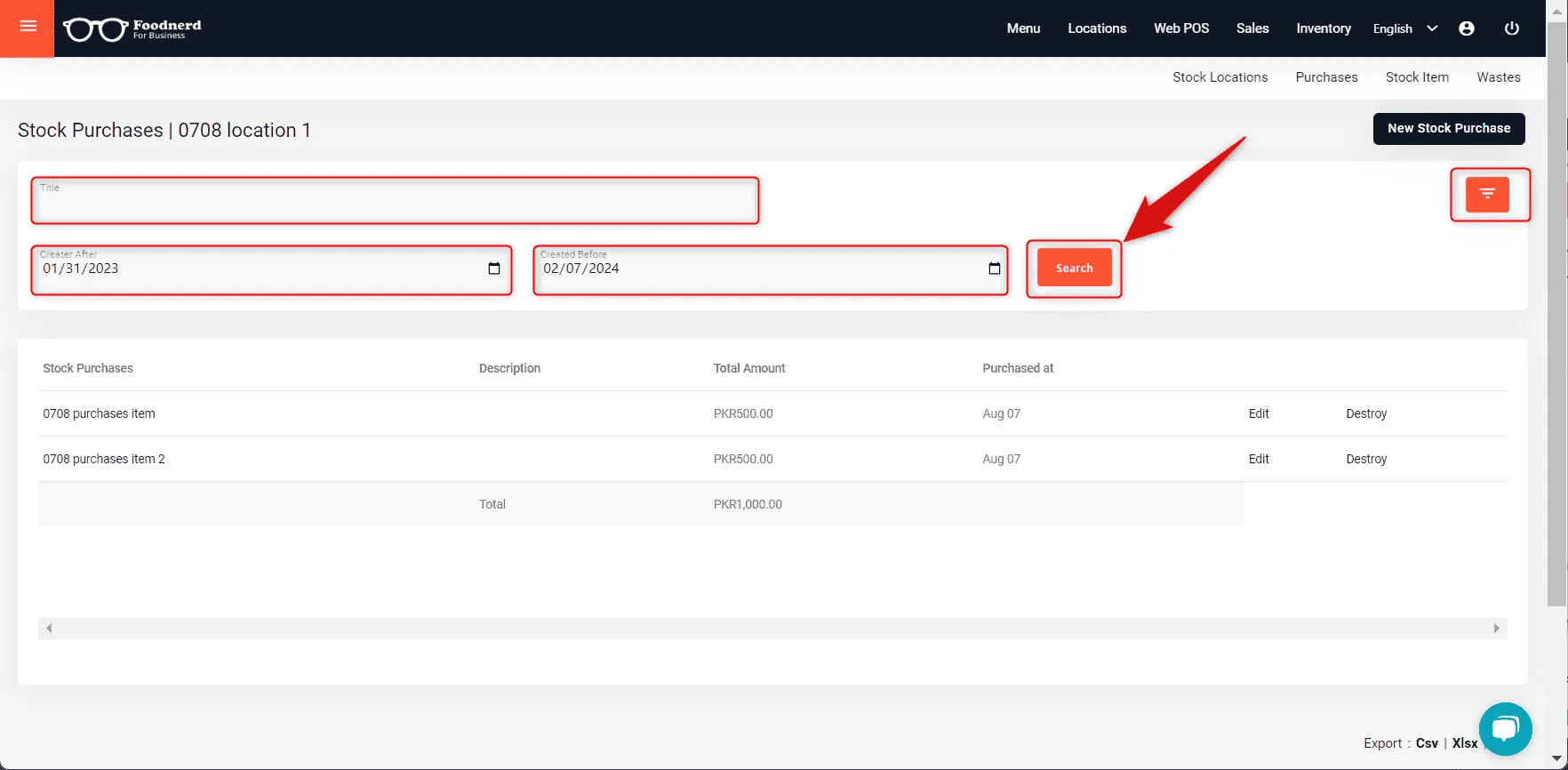Switch to Wastes tab
1568x770 pixels.
coord(1498,77)
